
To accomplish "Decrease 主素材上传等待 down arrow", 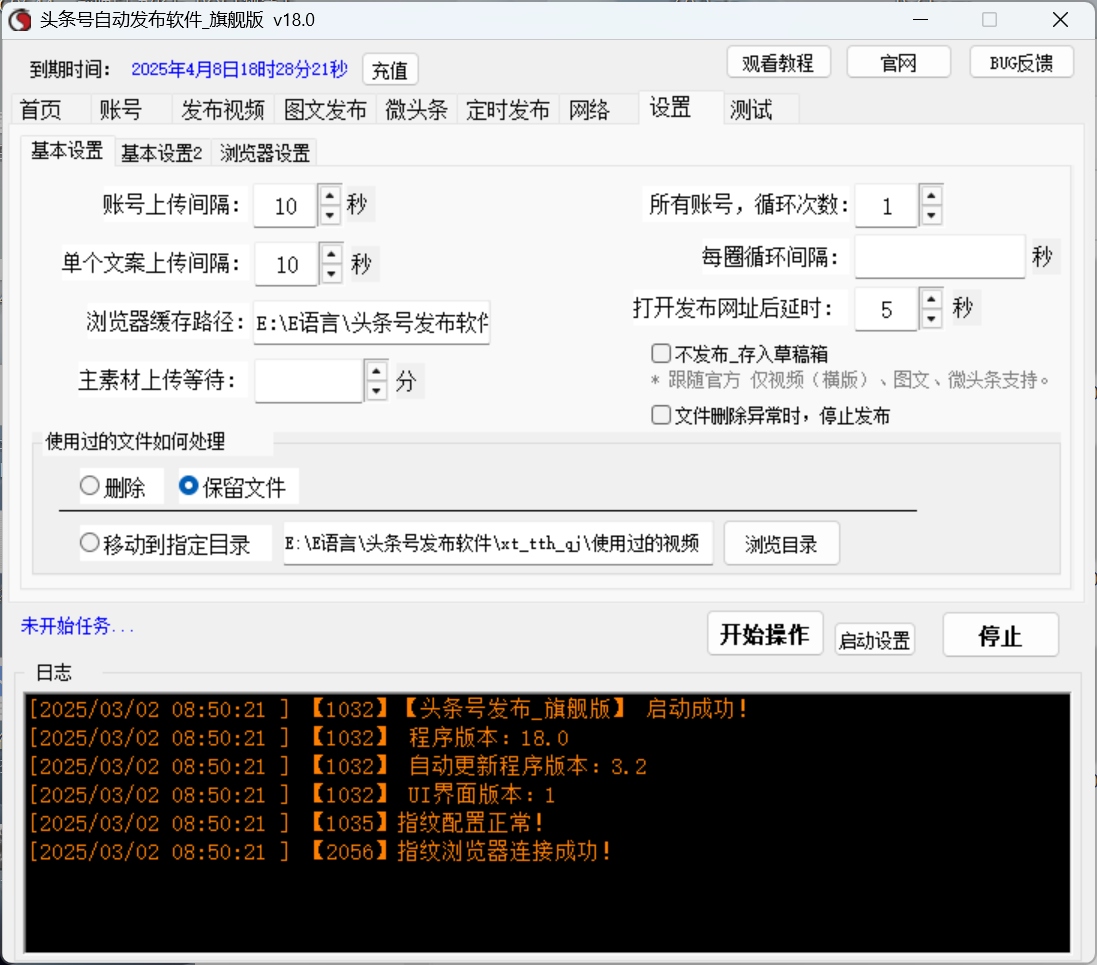I will (x=376, y=390).
